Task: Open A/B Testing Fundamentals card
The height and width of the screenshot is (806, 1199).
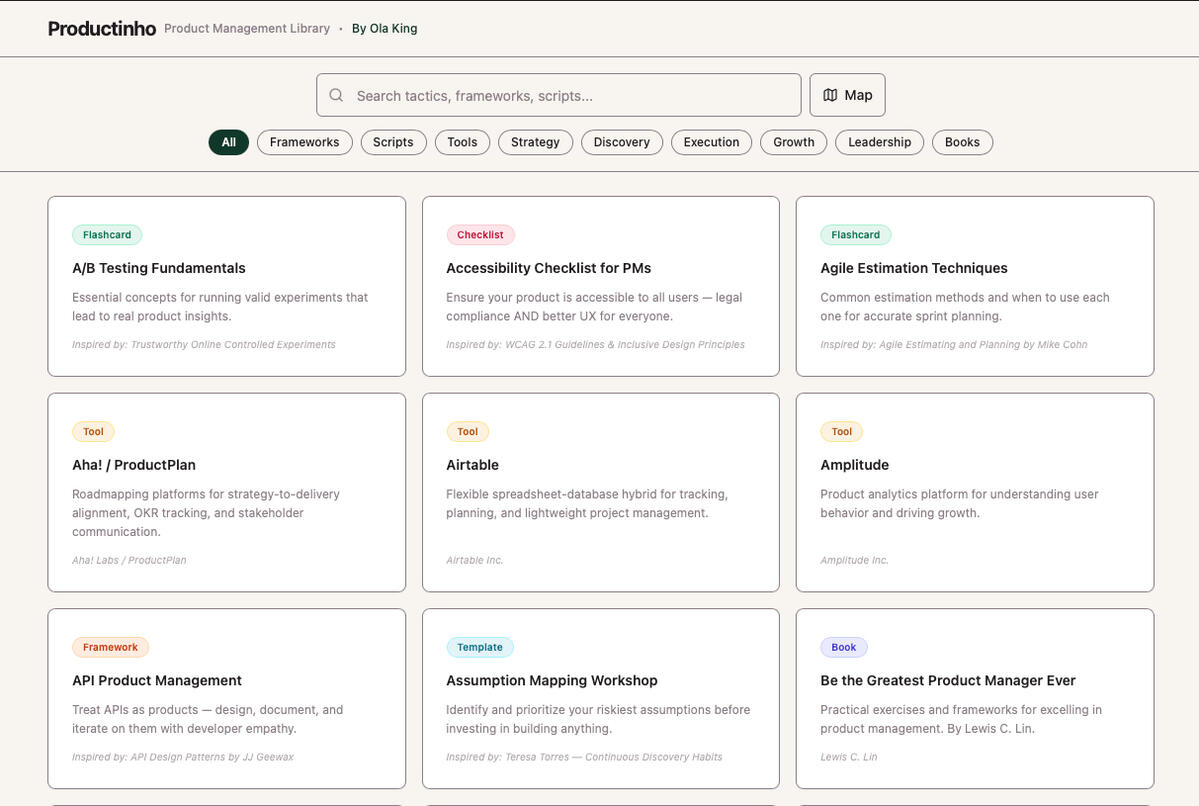Action: pos(226,286)
